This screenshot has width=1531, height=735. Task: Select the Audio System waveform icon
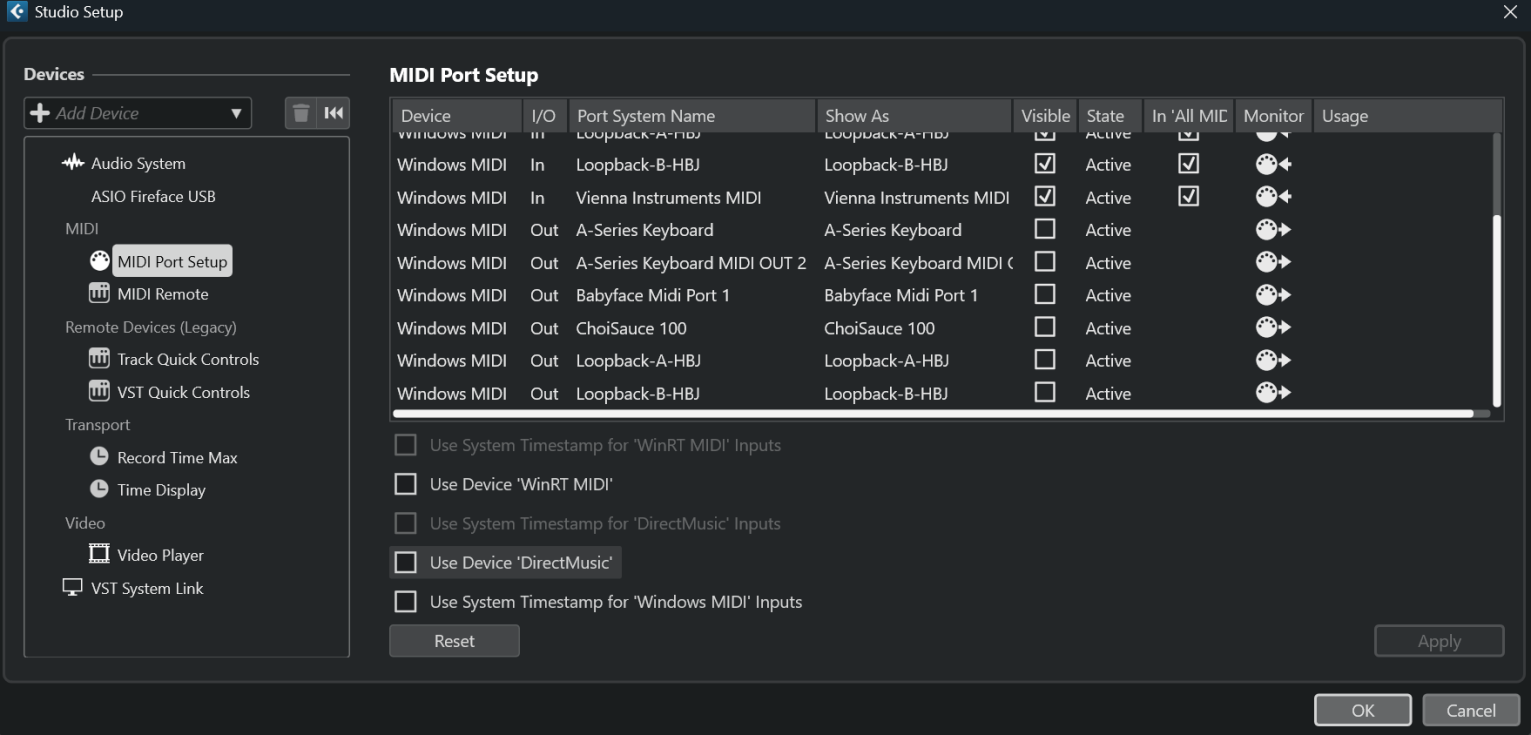pyautogui.click(x=73, y=163)
